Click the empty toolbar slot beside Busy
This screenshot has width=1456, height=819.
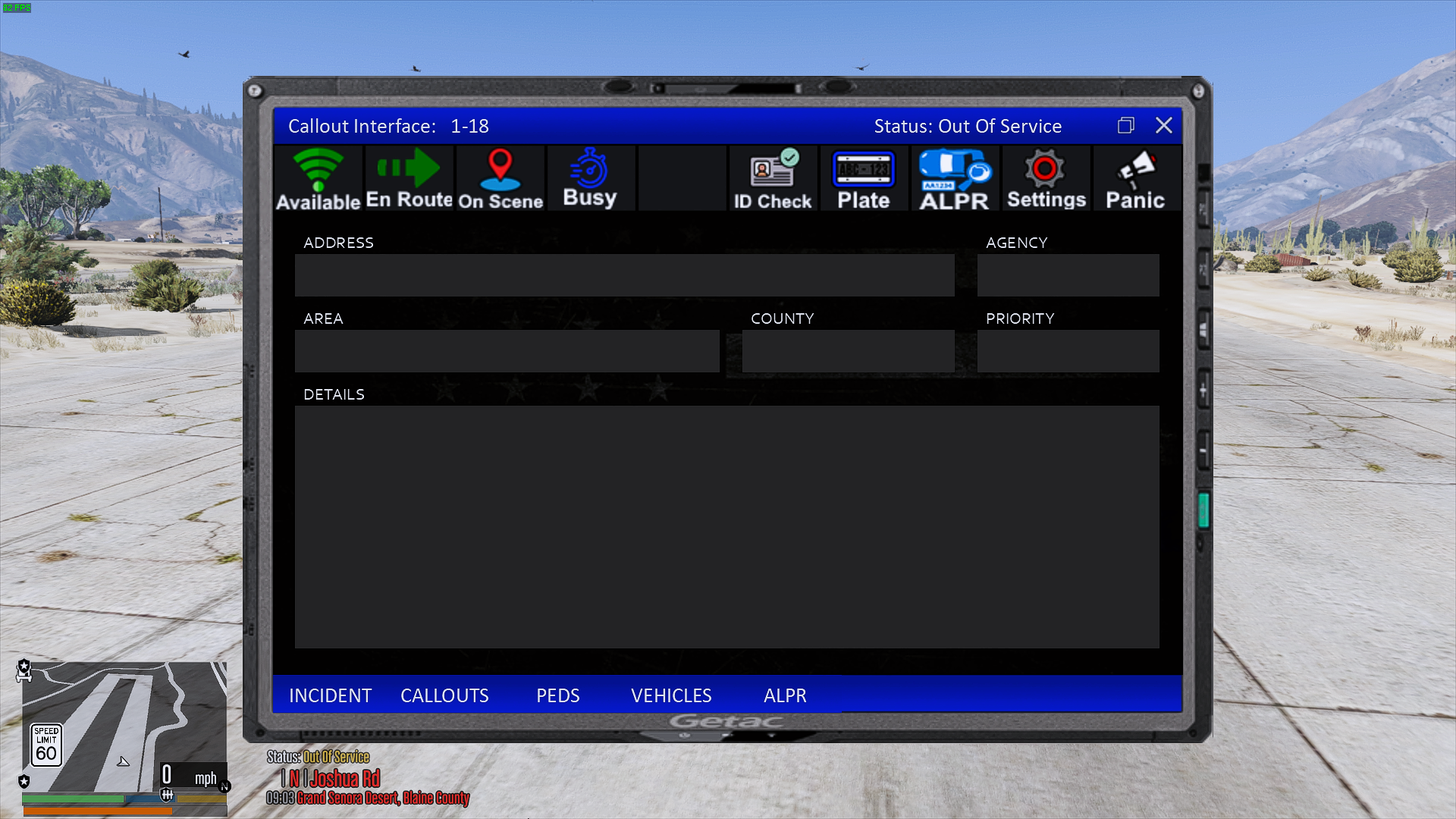click(x=682, y=179)
